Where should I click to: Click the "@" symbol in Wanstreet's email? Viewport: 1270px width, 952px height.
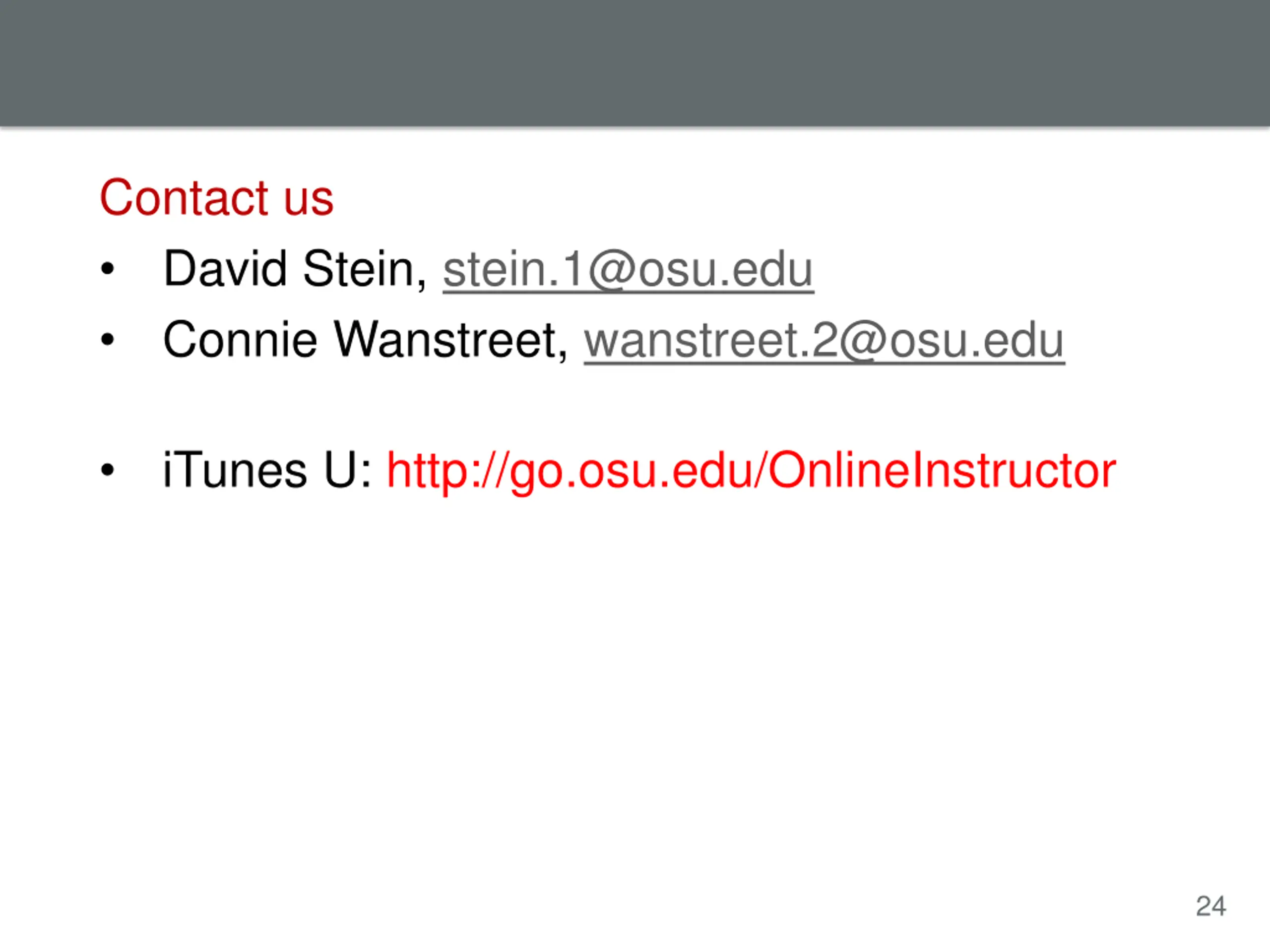tap(865, 342)
